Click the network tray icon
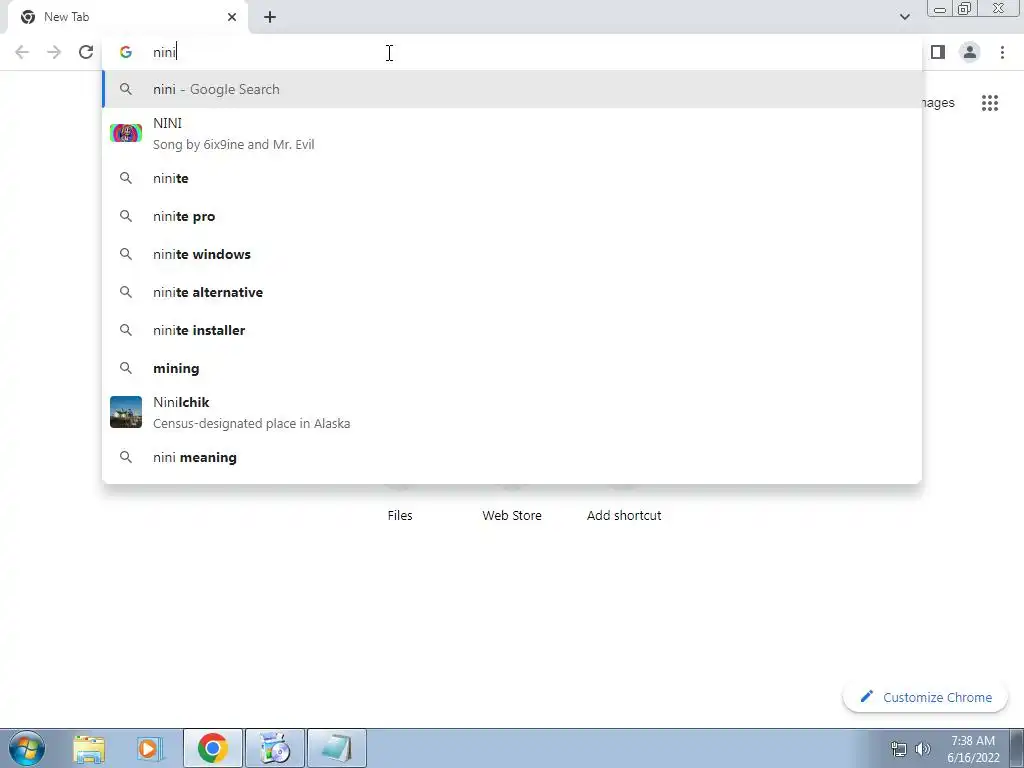This screenshot has width=1024, height=768. [899, 749]
